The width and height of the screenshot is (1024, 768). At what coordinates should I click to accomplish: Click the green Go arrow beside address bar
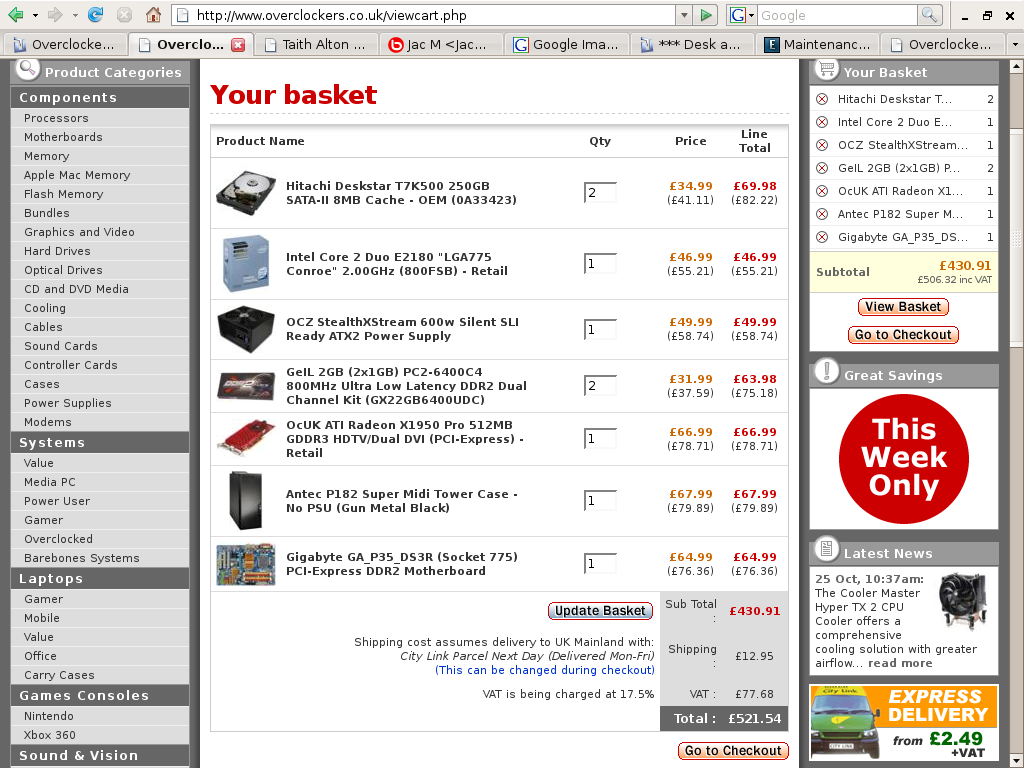705,15
